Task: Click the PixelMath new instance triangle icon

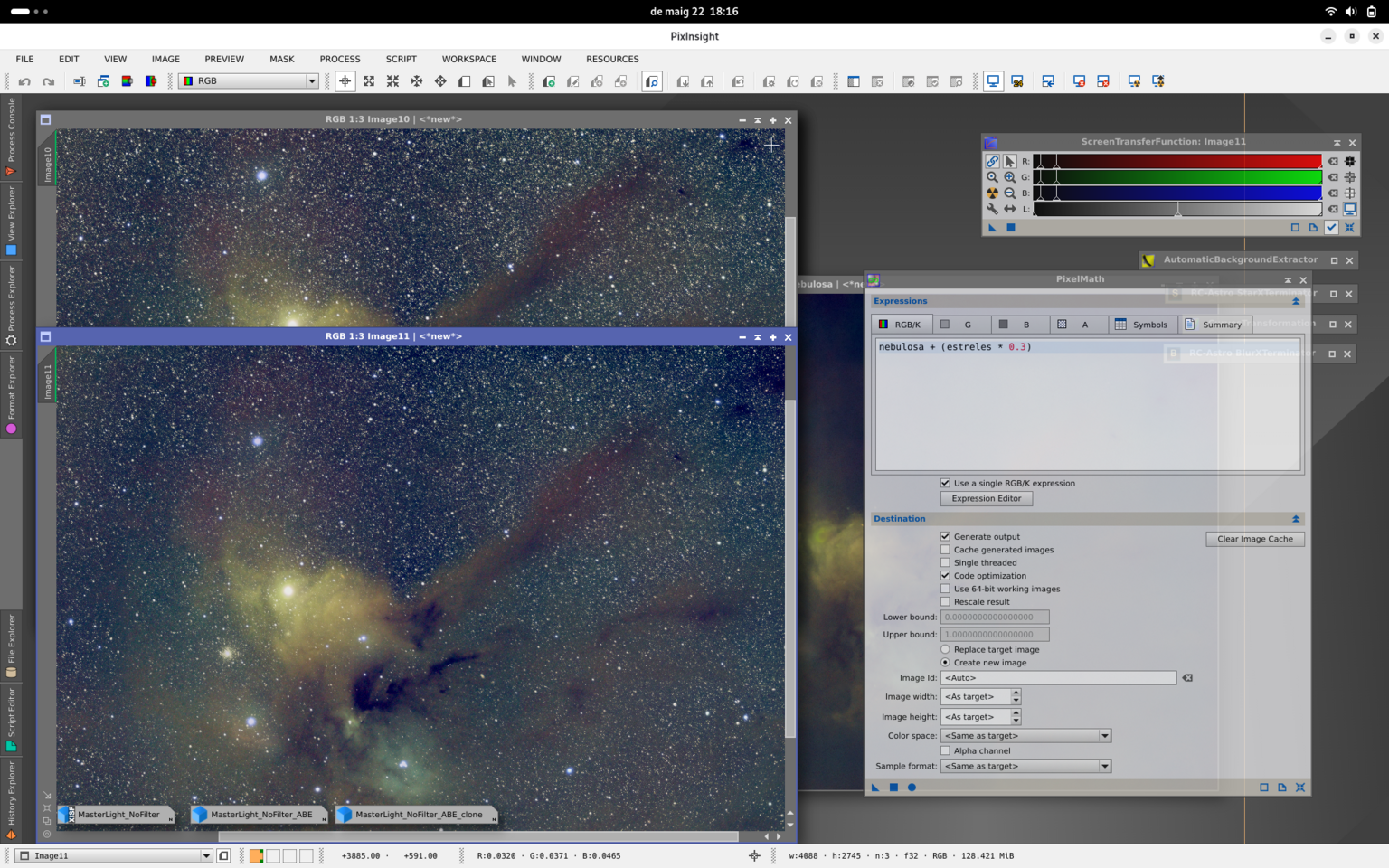Action: click(875, 788)
